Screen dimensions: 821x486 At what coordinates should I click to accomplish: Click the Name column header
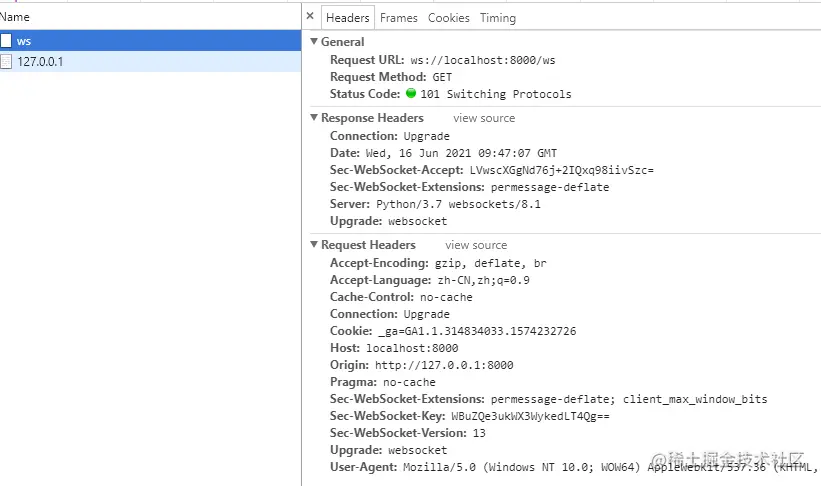tap(15, 17)
